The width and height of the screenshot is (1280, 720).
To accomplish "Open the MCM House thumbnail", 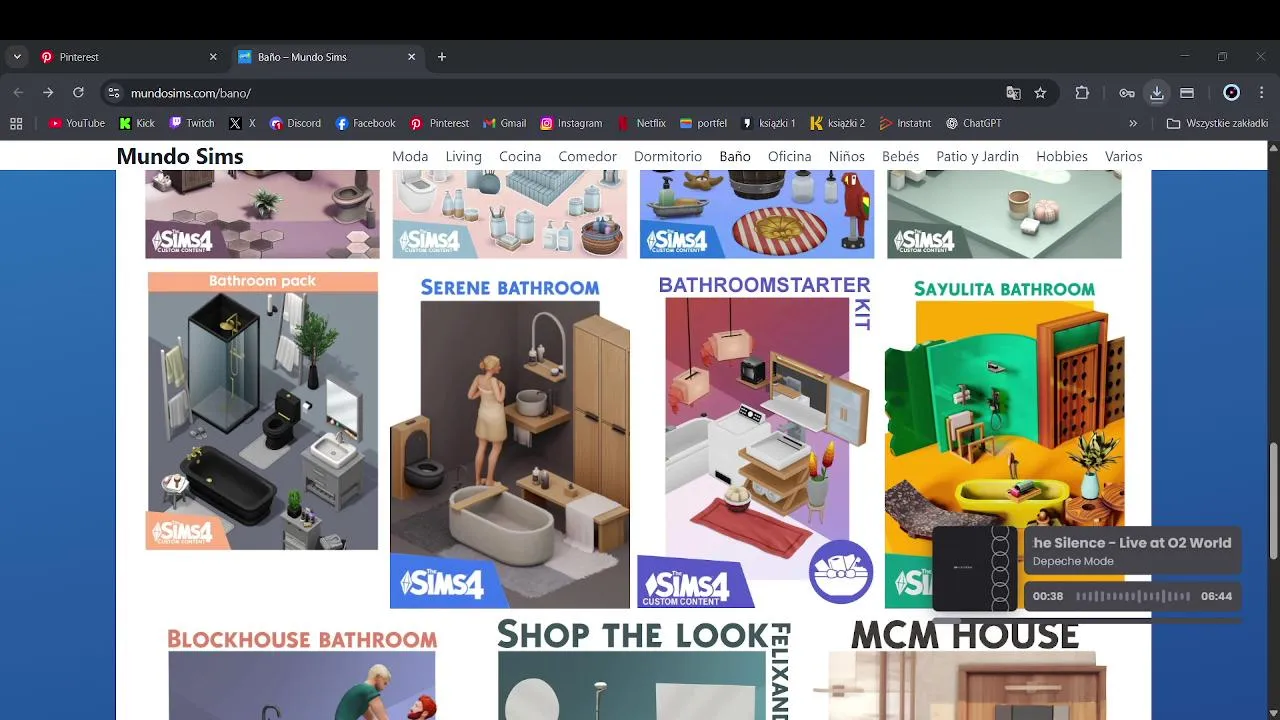I will [964, 669].
